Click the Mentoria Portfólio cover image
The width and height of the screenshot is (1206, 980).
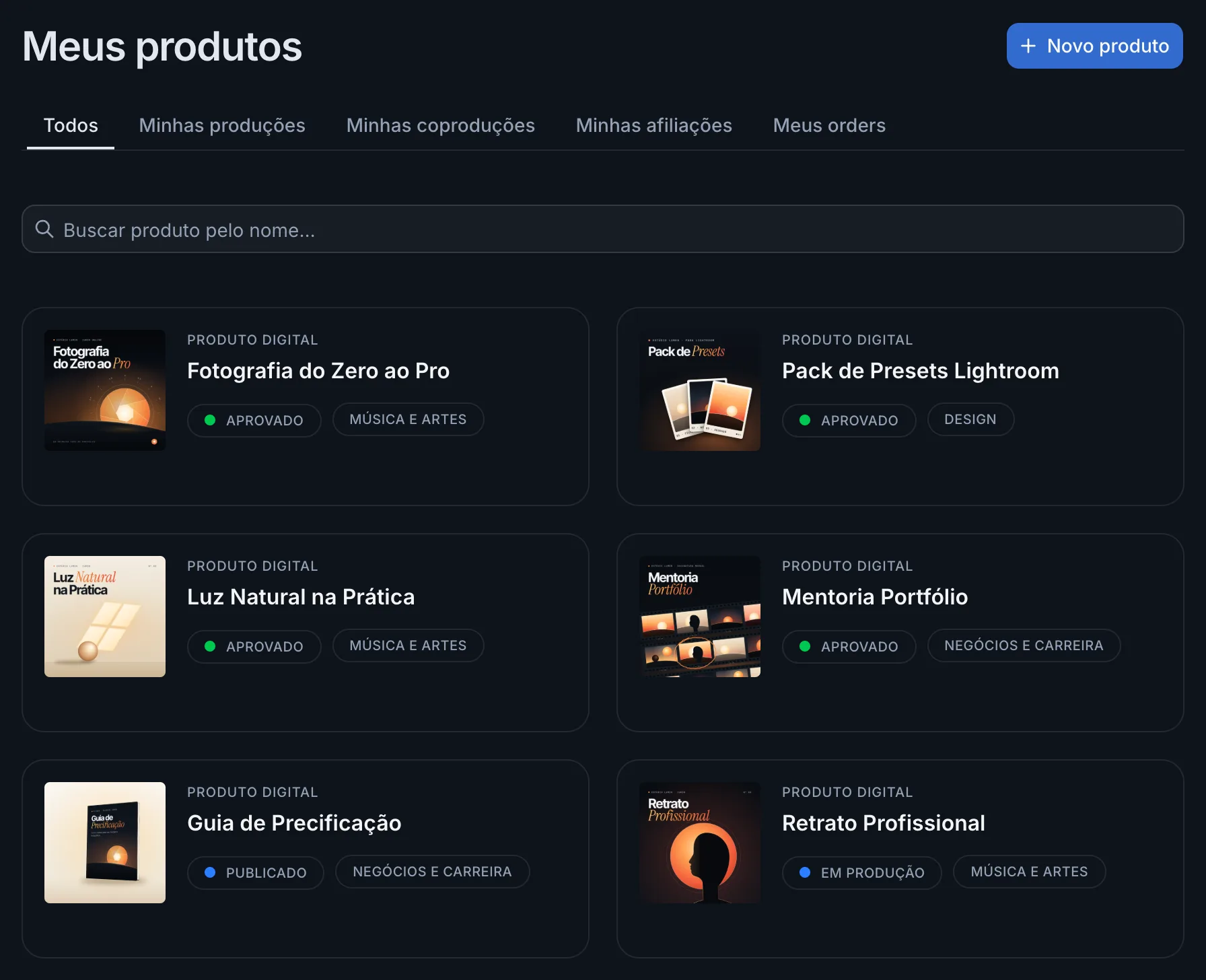click(x=700, y=617)
